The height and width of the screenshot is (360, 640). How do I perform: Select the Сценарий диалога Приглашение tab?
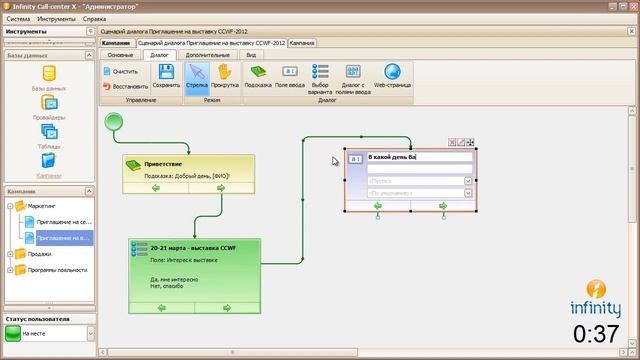coord(211,43)
